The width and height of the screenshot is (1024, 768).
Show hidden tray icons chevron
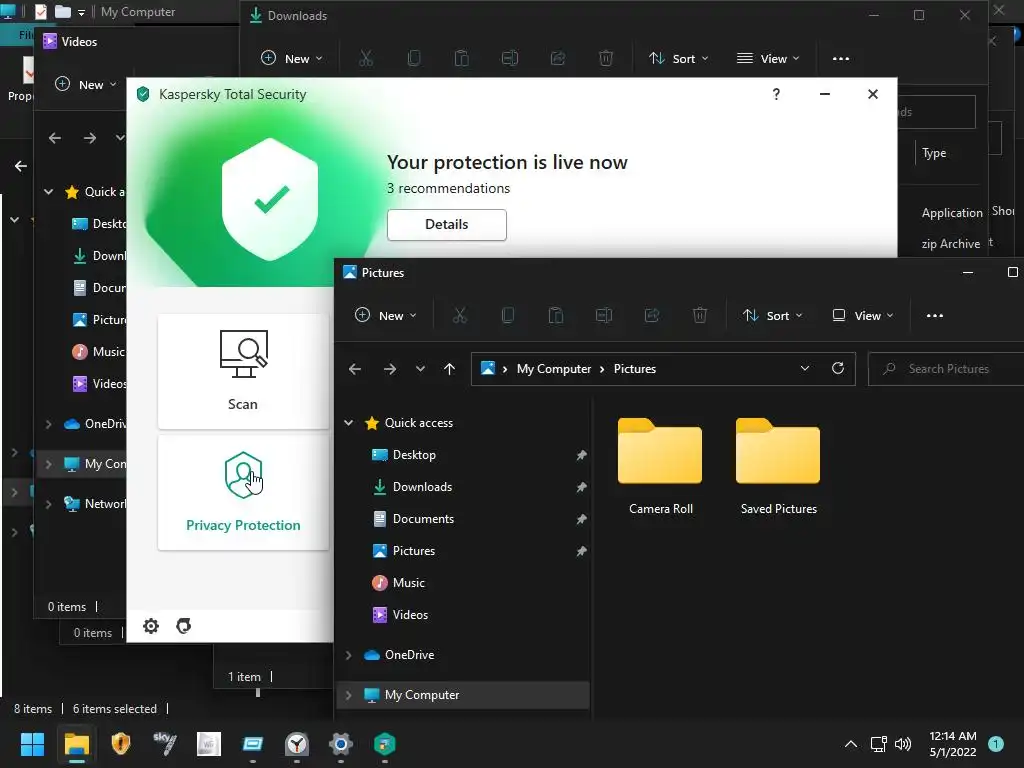tap(850, 744)
